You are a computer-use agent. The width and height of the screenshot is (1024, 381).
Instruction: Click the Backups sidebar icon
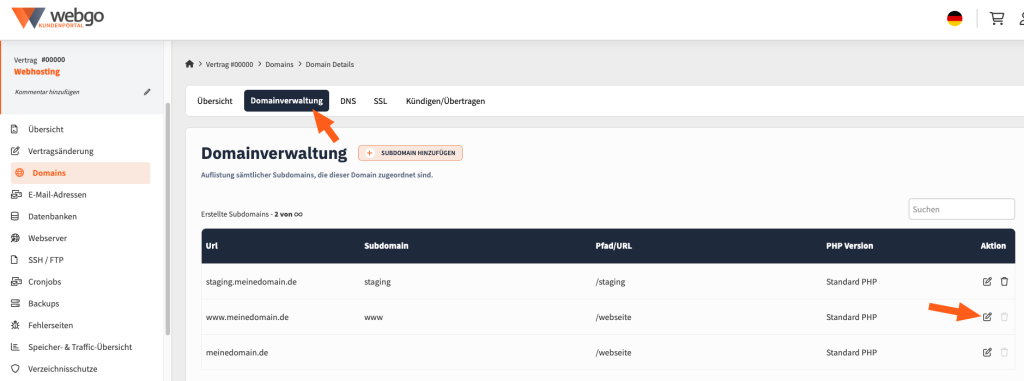(15, 303)
